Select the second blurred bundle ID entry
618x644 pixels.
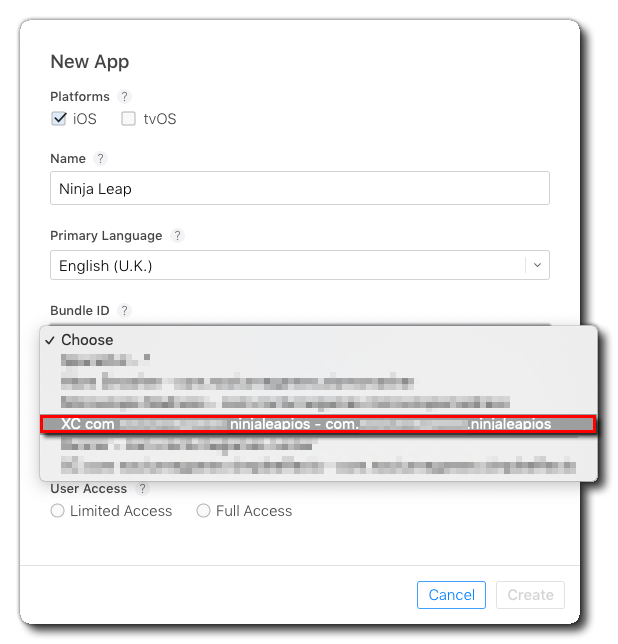pos(319,382)
